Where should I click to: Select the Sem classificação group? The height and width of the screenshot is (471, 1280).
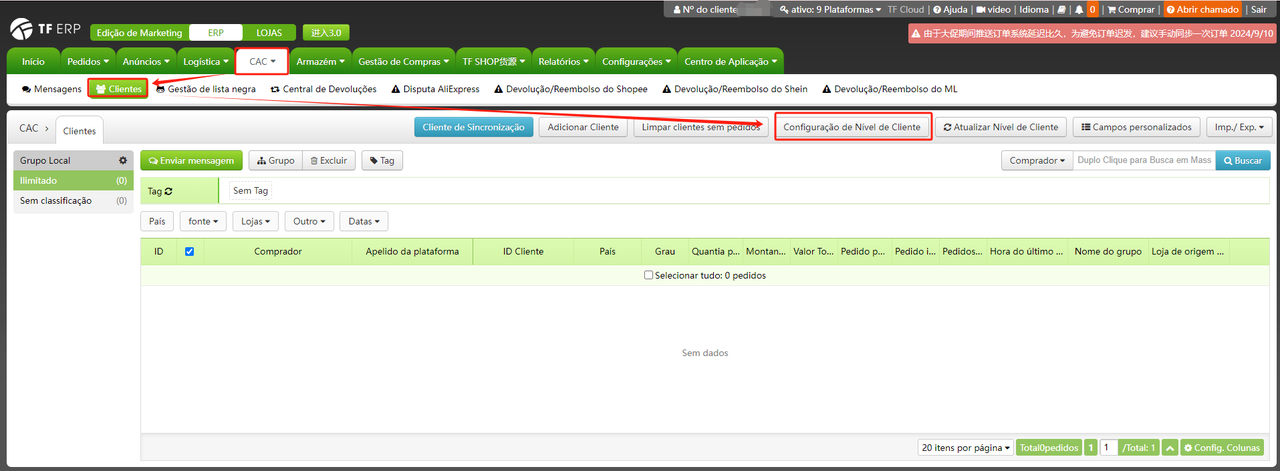[73, 201]
